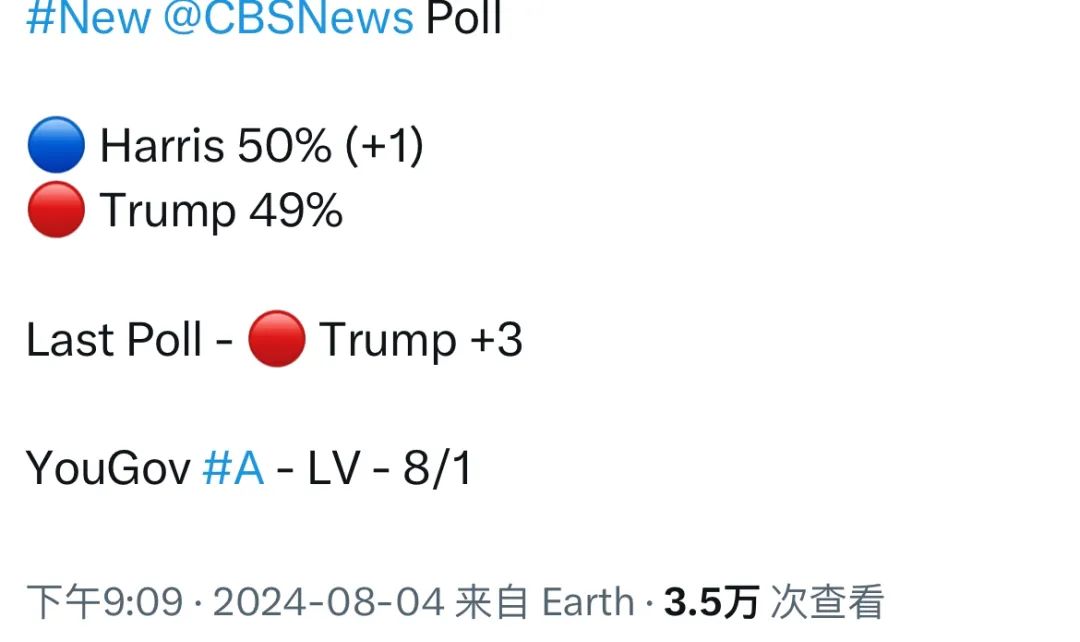Tap the #A hashtag link
The height and width of the screenshot is (642, 1080).
point(233,468)
